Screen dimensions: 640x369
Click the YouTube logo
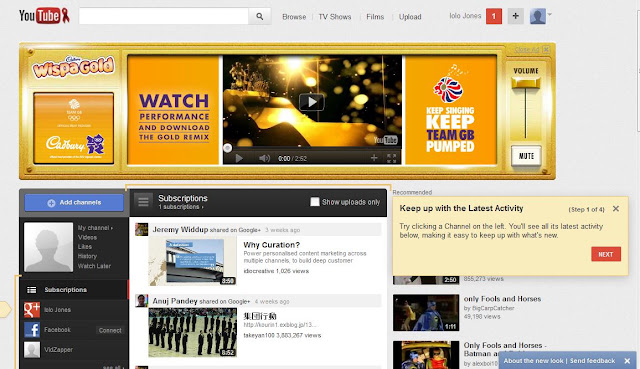44,16
